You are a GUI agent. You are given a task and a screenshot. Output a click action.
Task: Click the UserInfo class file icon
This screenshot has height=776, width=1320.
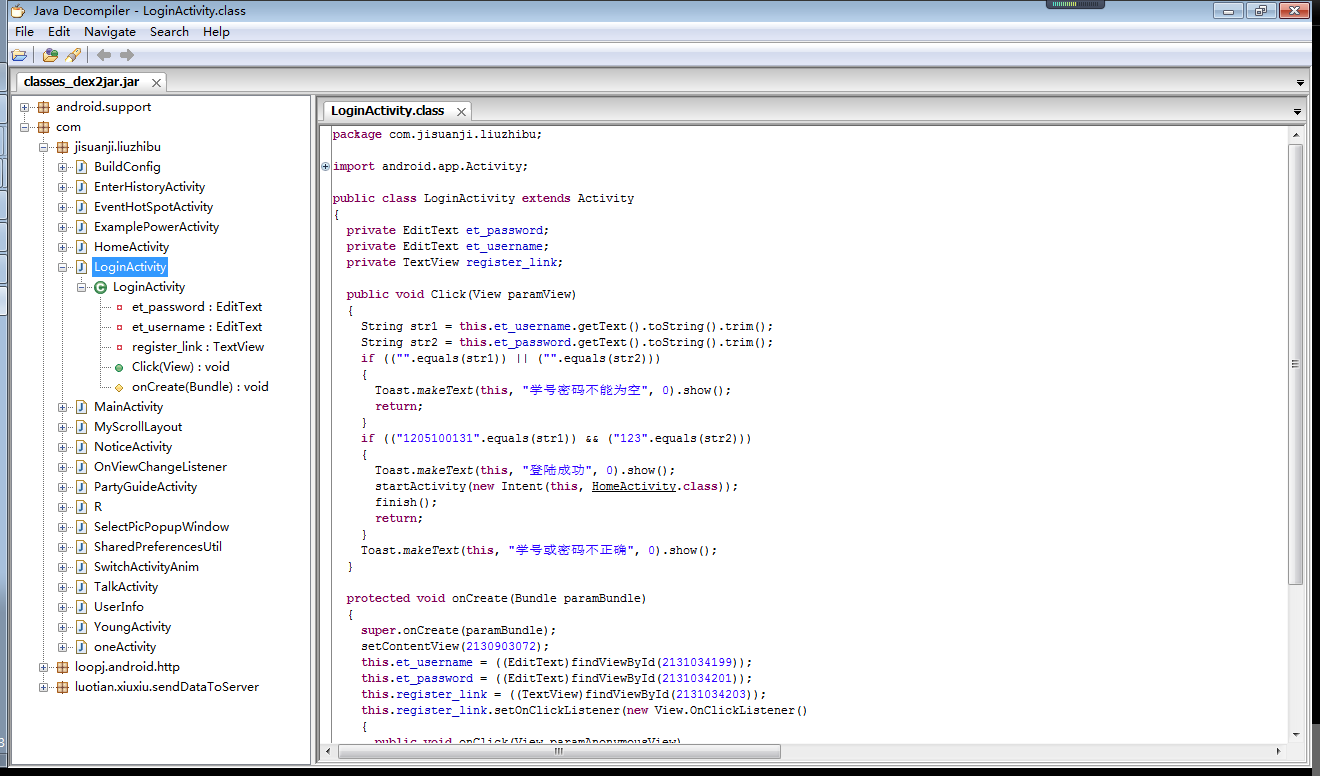[x=82, y=607]
